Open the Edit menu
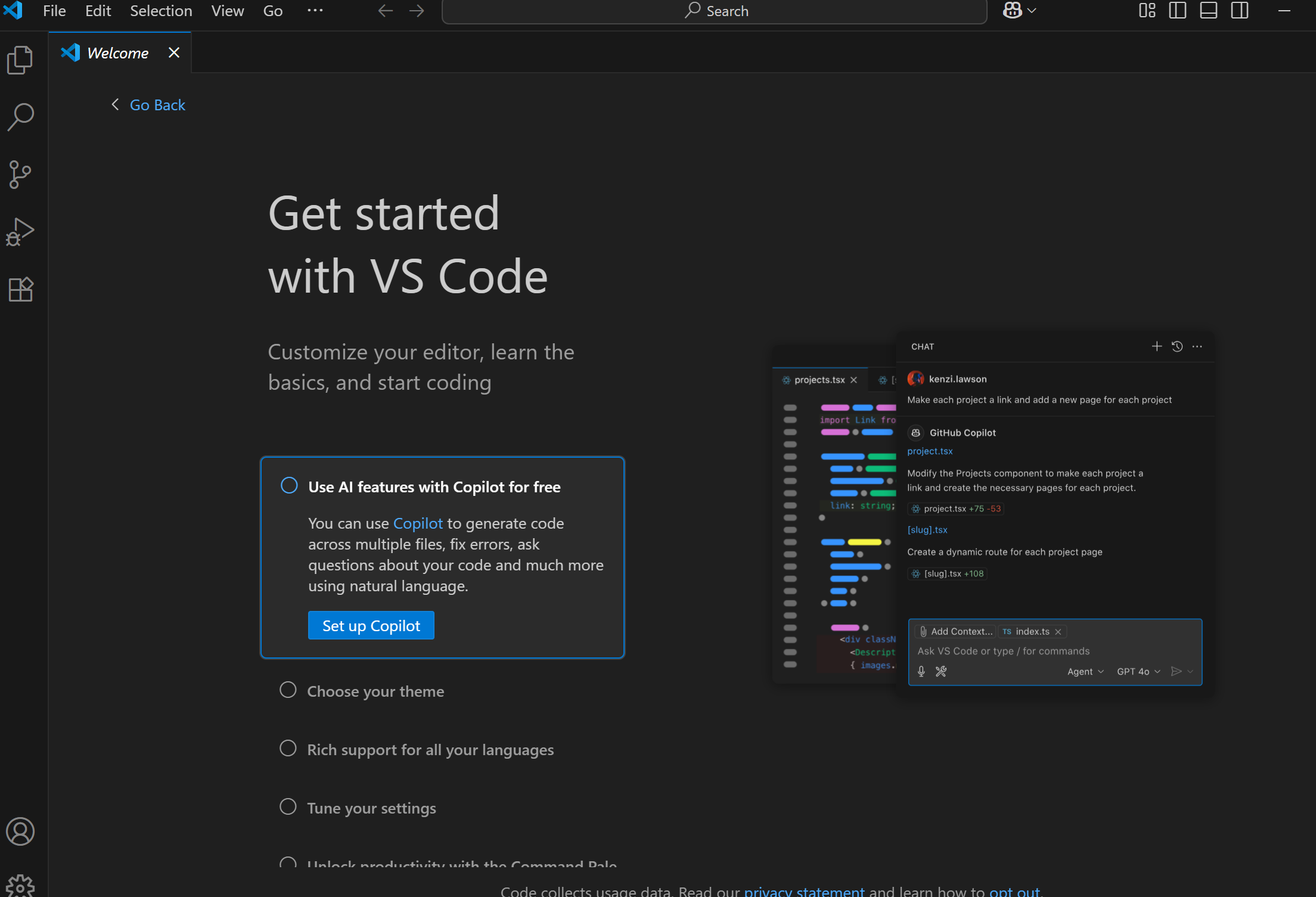This screenshot has height=897, width=1316. (98, 11)
